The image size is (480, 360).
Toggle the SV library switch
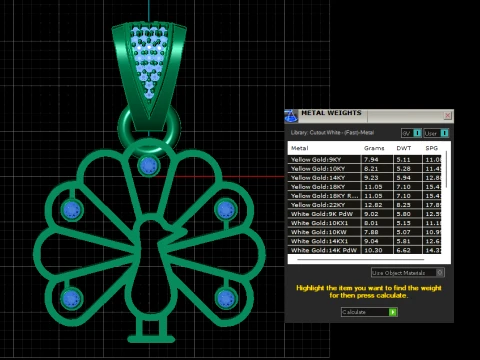pos(412,133)
